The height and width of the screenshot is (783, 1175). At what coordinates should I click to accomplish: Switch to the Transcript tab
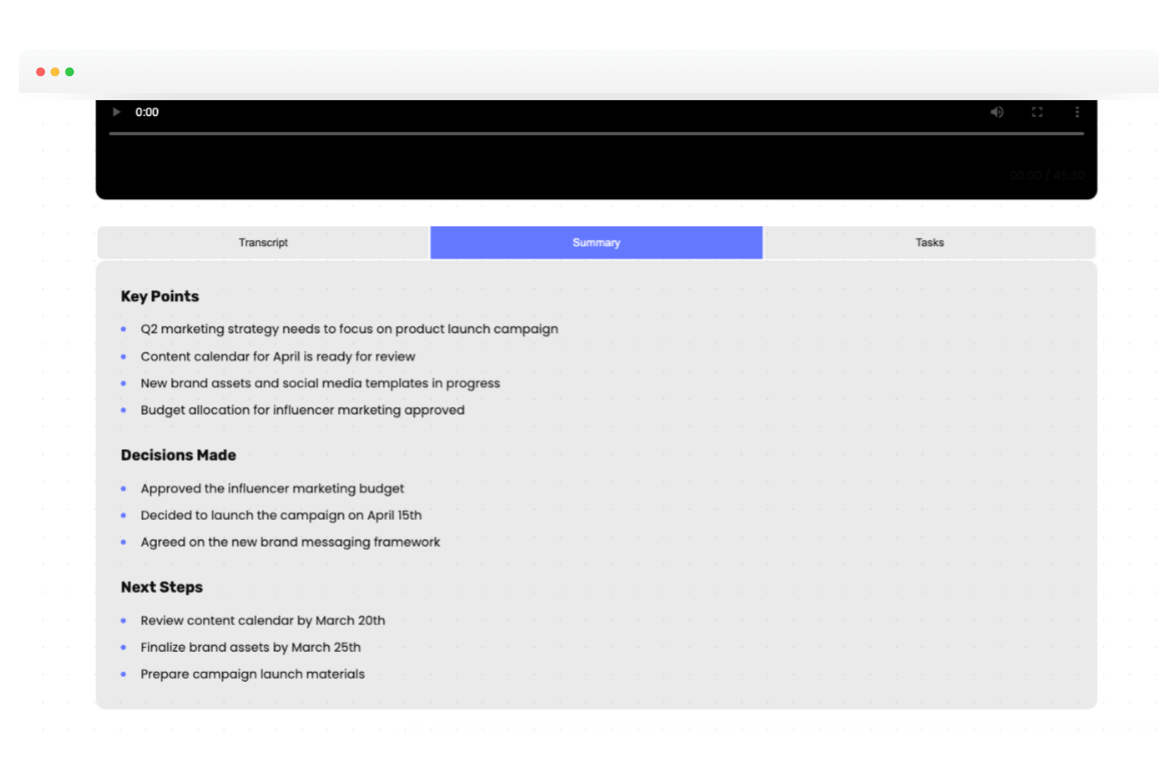pos(263,243)
